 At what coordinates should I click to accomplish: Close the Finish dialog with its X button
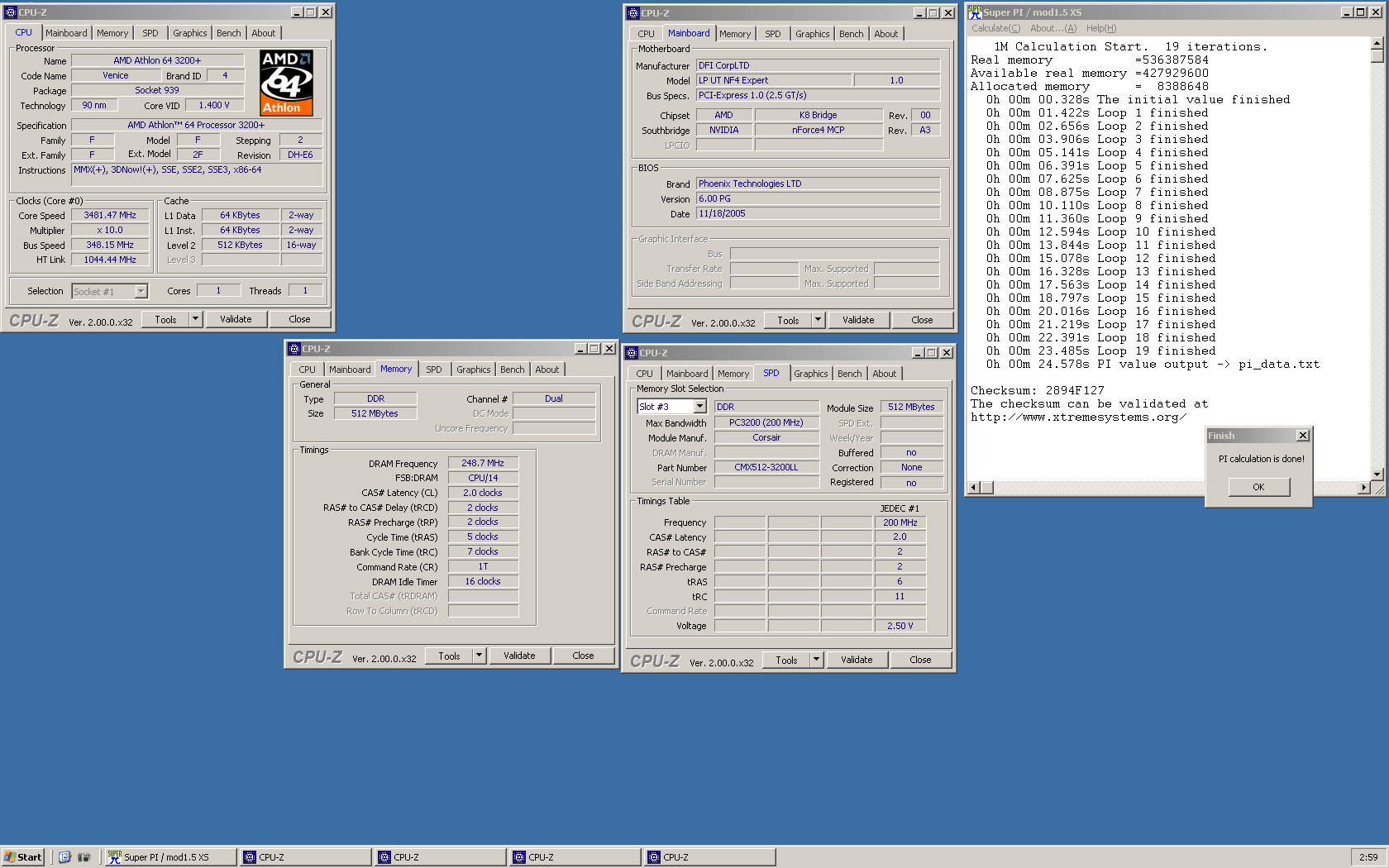[1303, 436]
